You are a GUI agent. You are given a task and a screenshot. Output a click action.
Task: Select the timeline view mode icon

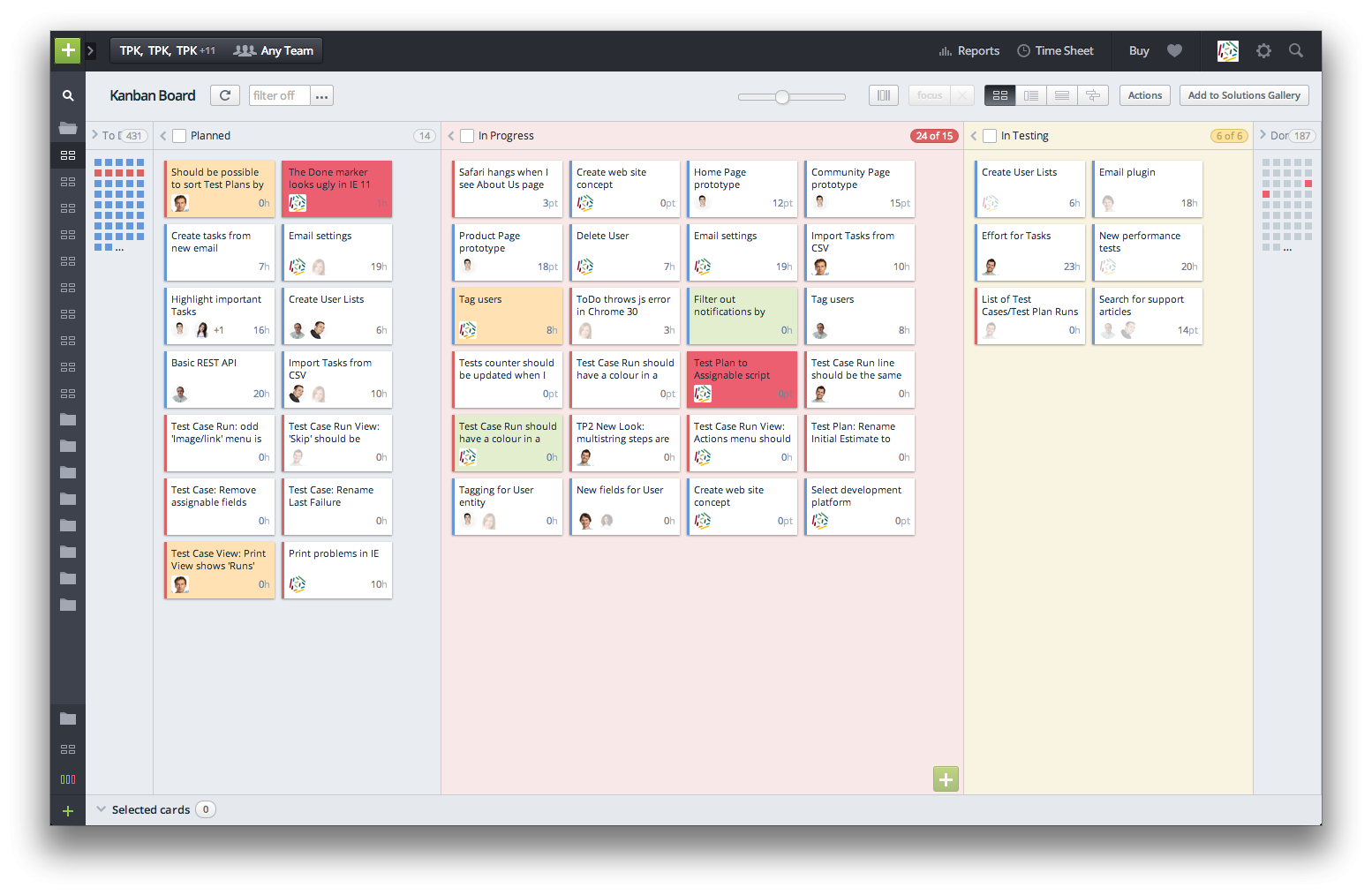pos(1093,94)
